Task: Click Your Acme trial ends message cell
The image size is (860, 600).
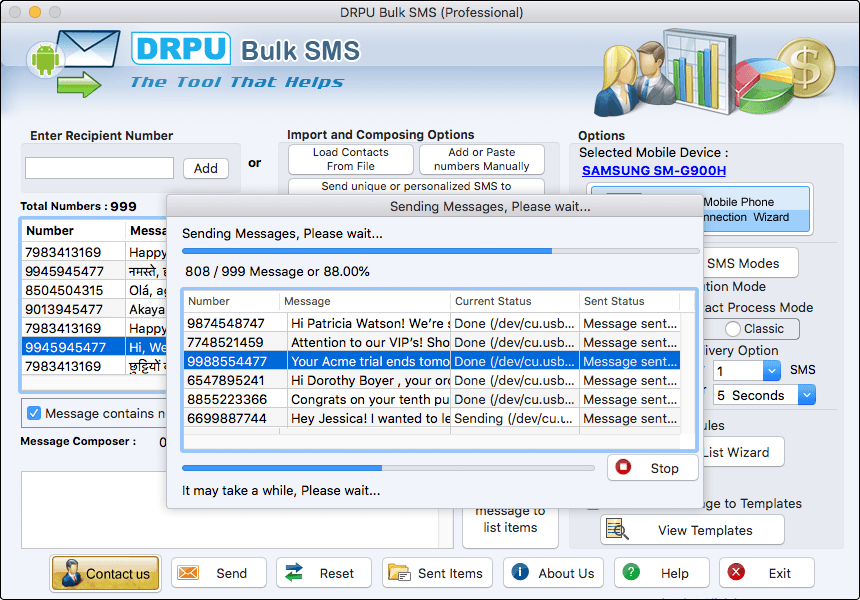Action: tap(369, 361)
